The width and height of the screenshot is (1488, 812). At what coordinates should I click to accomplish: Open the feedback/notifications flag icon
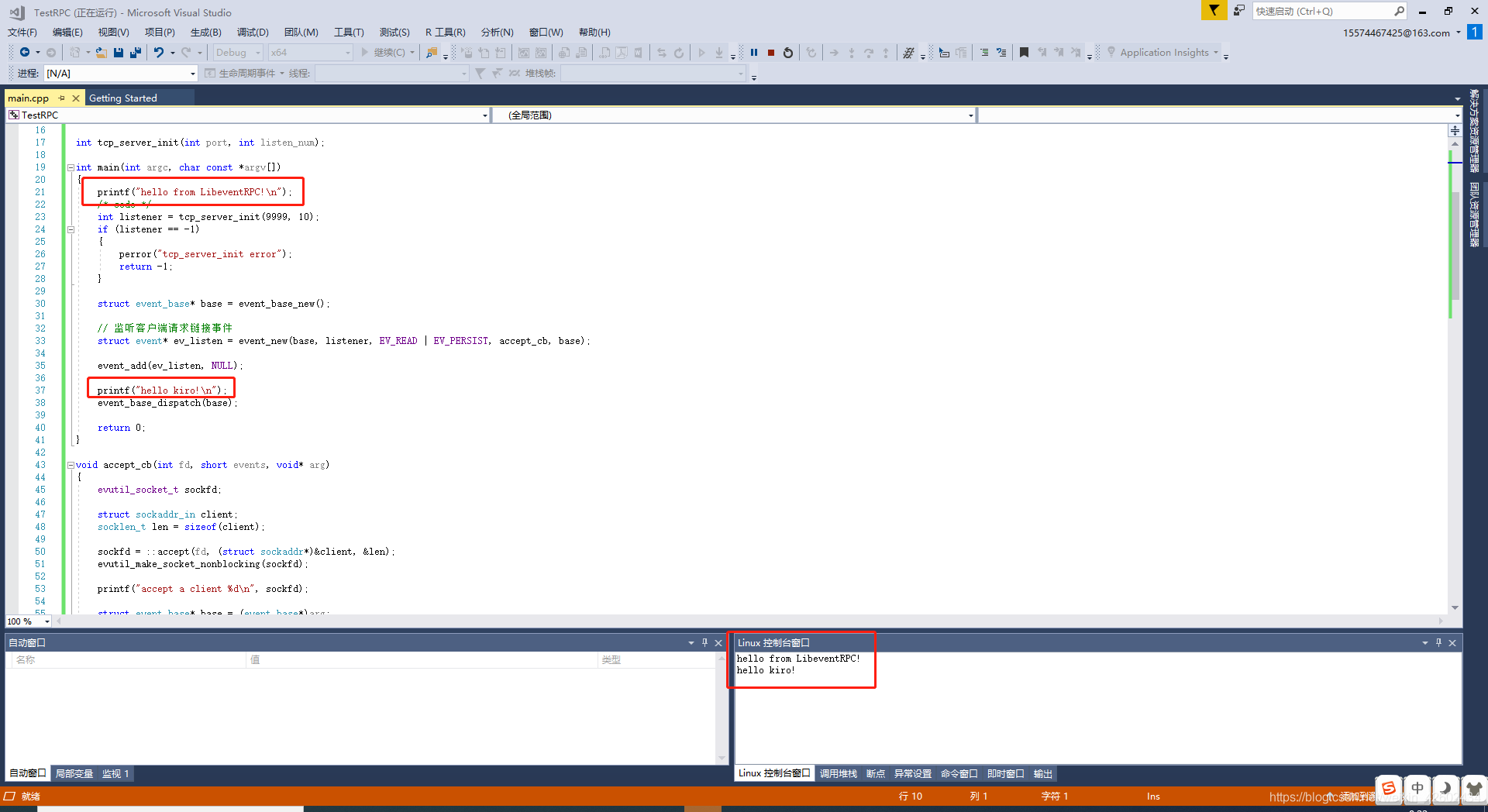(1214, 10)
